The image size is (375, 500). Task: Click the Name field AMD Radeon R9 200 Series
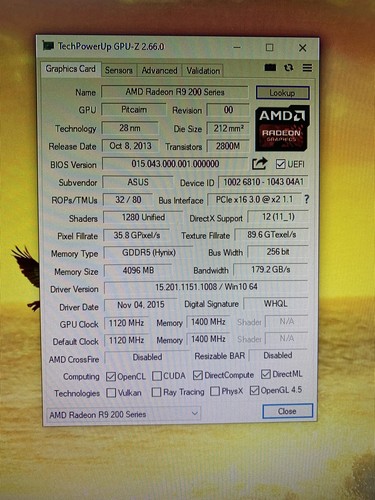175,92
